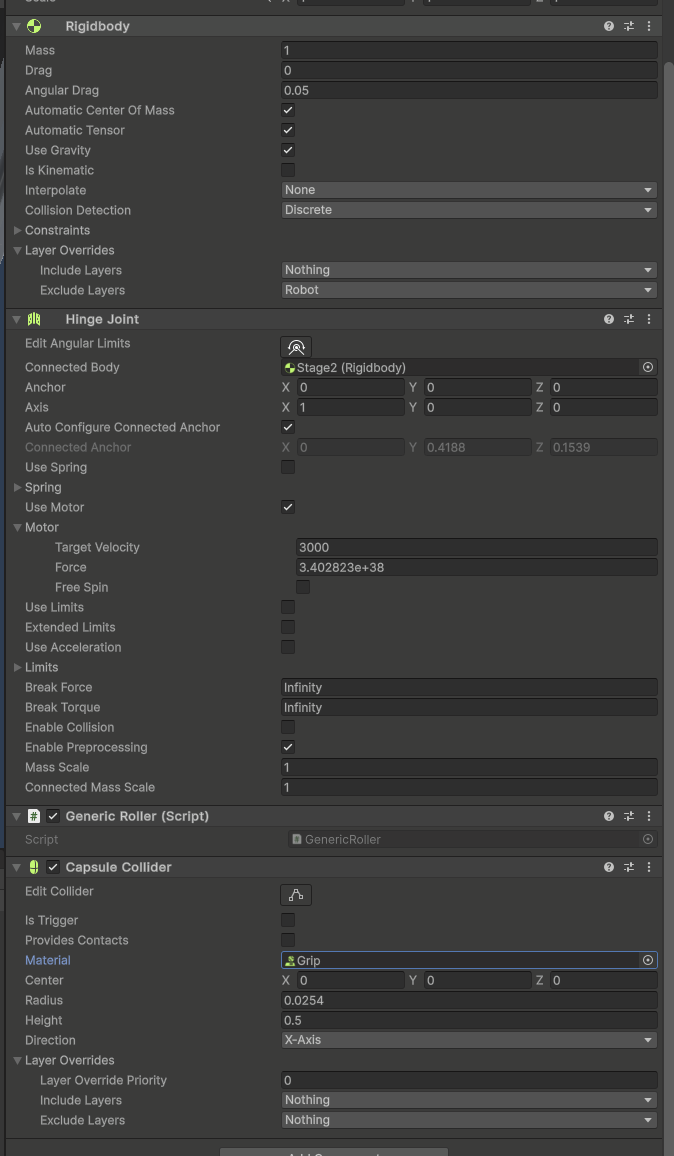Open Rigidbody component help reference icon

pyautogui.click(x=608, y=26)
